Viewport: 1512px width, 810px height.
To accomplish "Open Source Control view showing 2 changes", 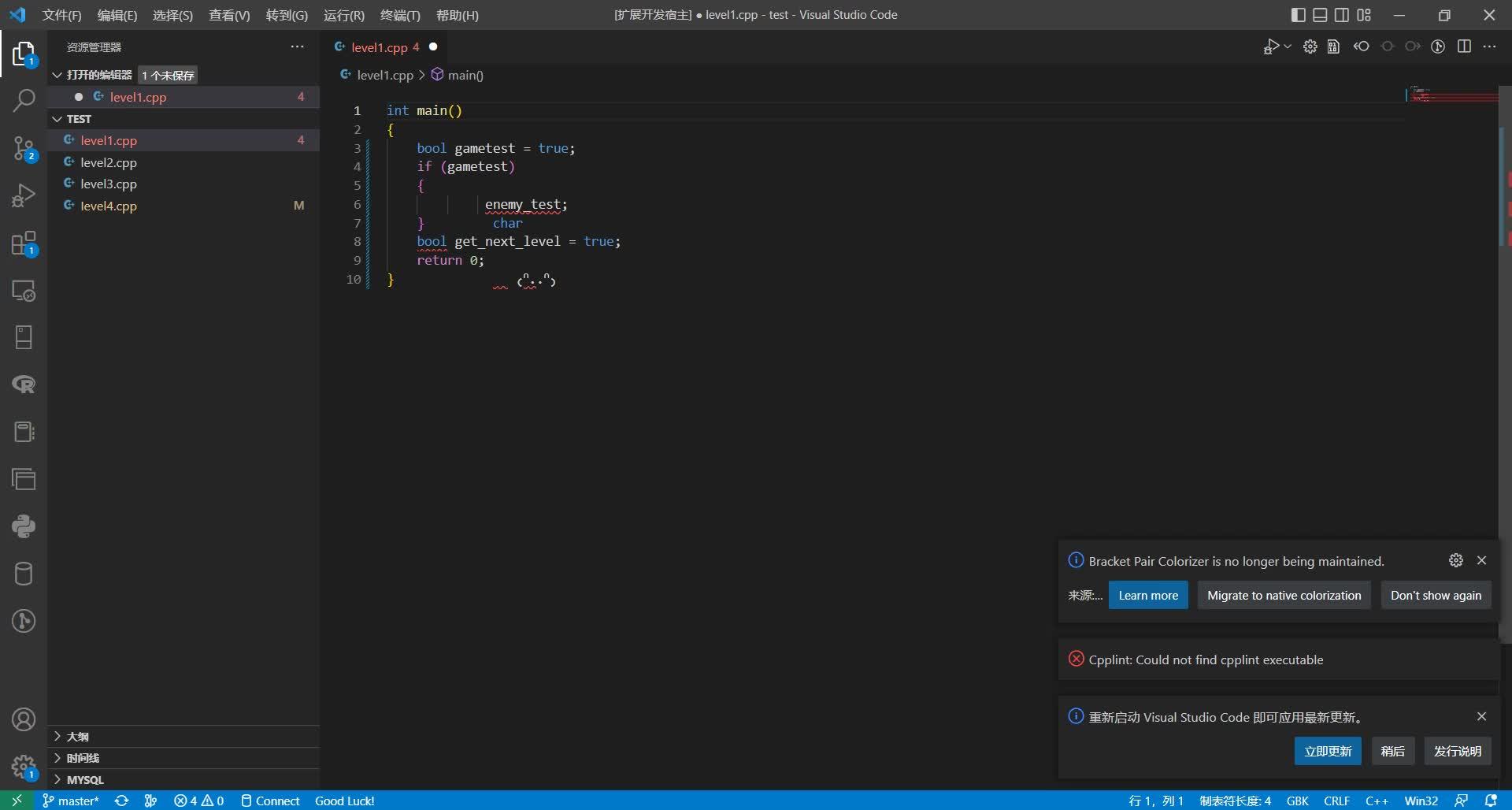I will point(24,149).
